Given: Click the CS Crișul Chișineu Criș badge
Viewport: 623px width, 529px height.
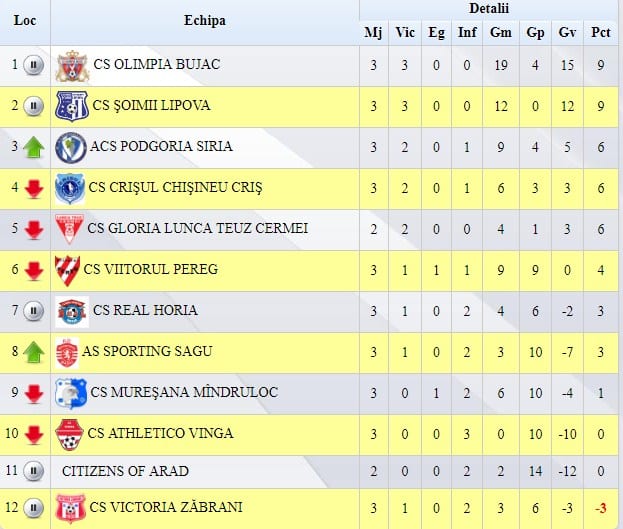Looking at the screenshot, I should [70, 188].
